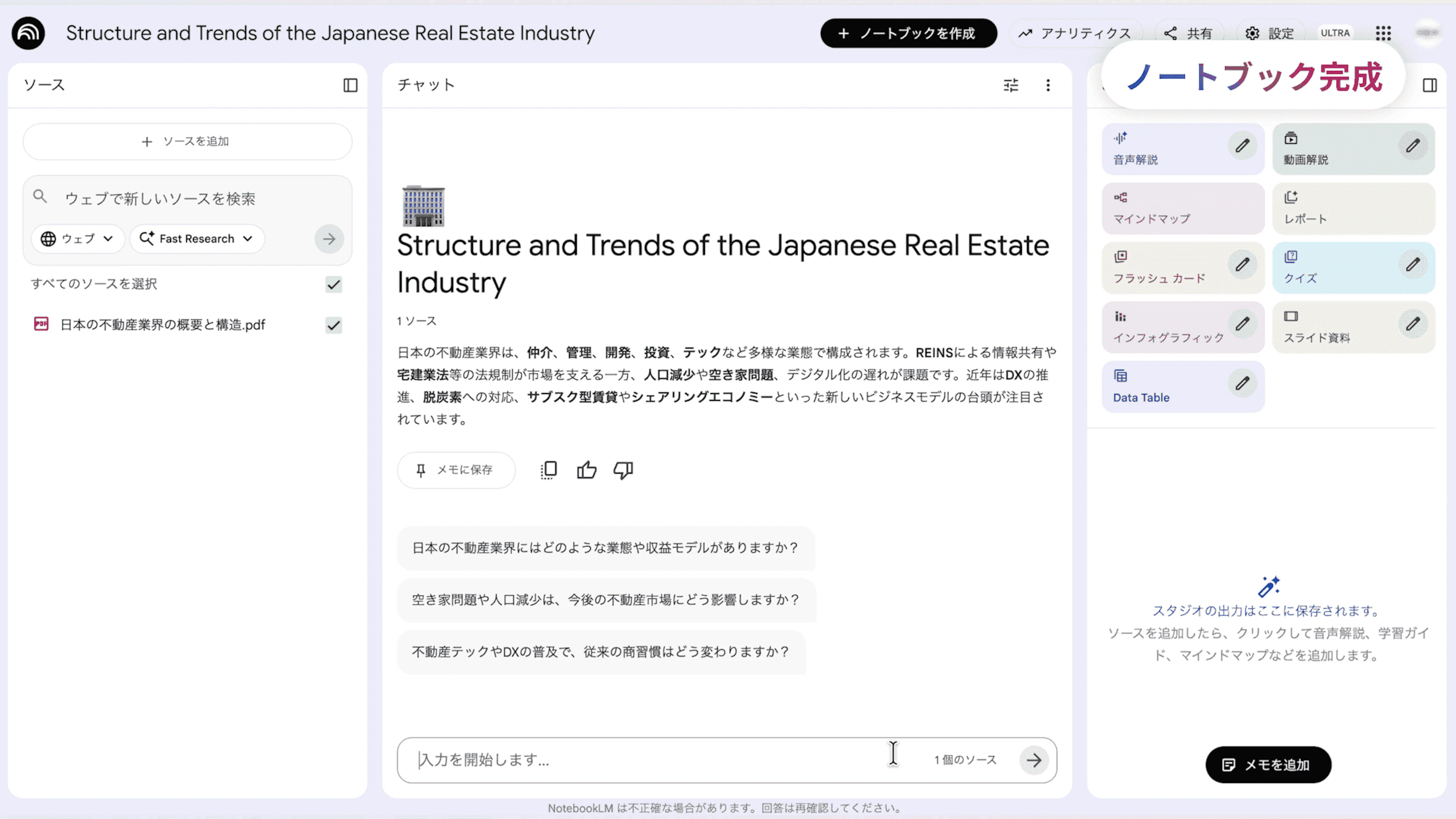Toggle すべてのソースを選択 checkbox
The height and width of the screenshot is (819, 1456).
(x=334, y=284)
